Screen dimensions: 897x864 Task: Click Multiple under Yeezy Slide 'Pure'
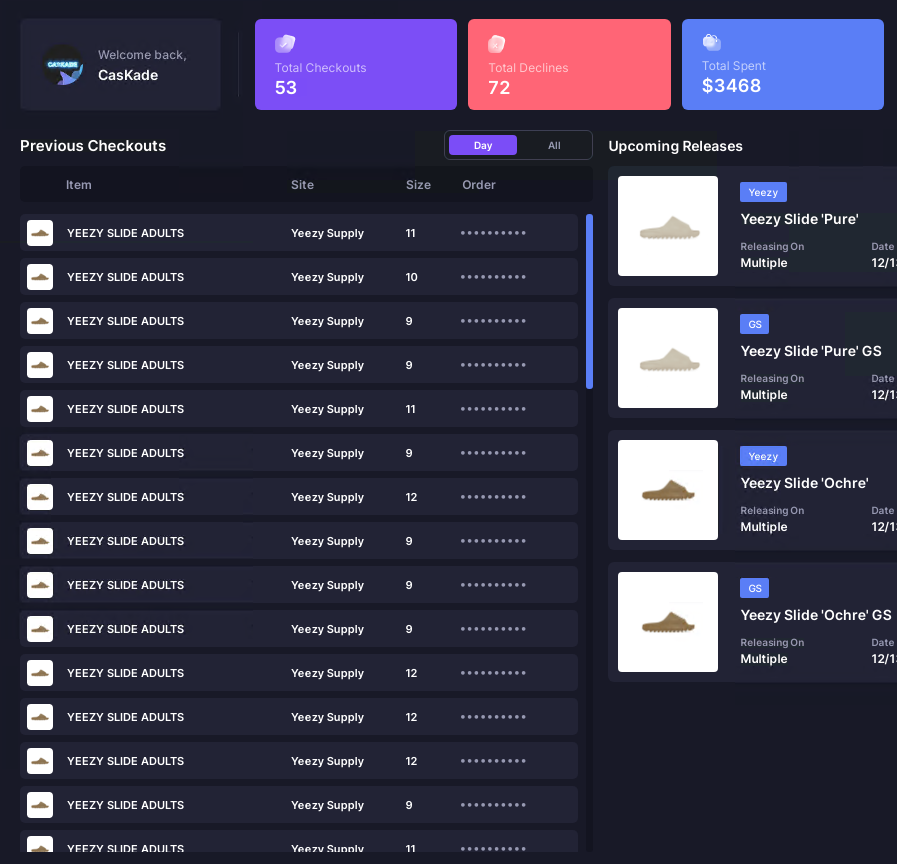tap(764, 263)
